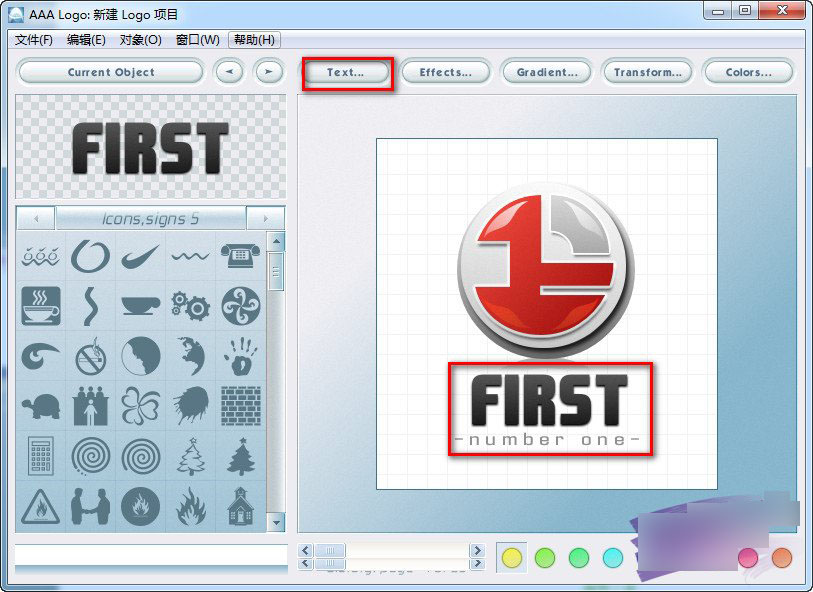Choose the handprint splatter icon
The image size is (813, 592).
(x=240, y=356)
